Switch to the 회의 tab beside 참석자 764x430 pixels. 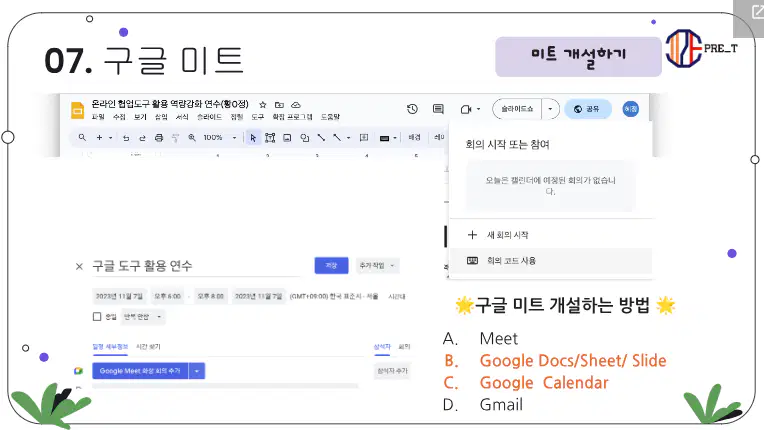[404, 347]
